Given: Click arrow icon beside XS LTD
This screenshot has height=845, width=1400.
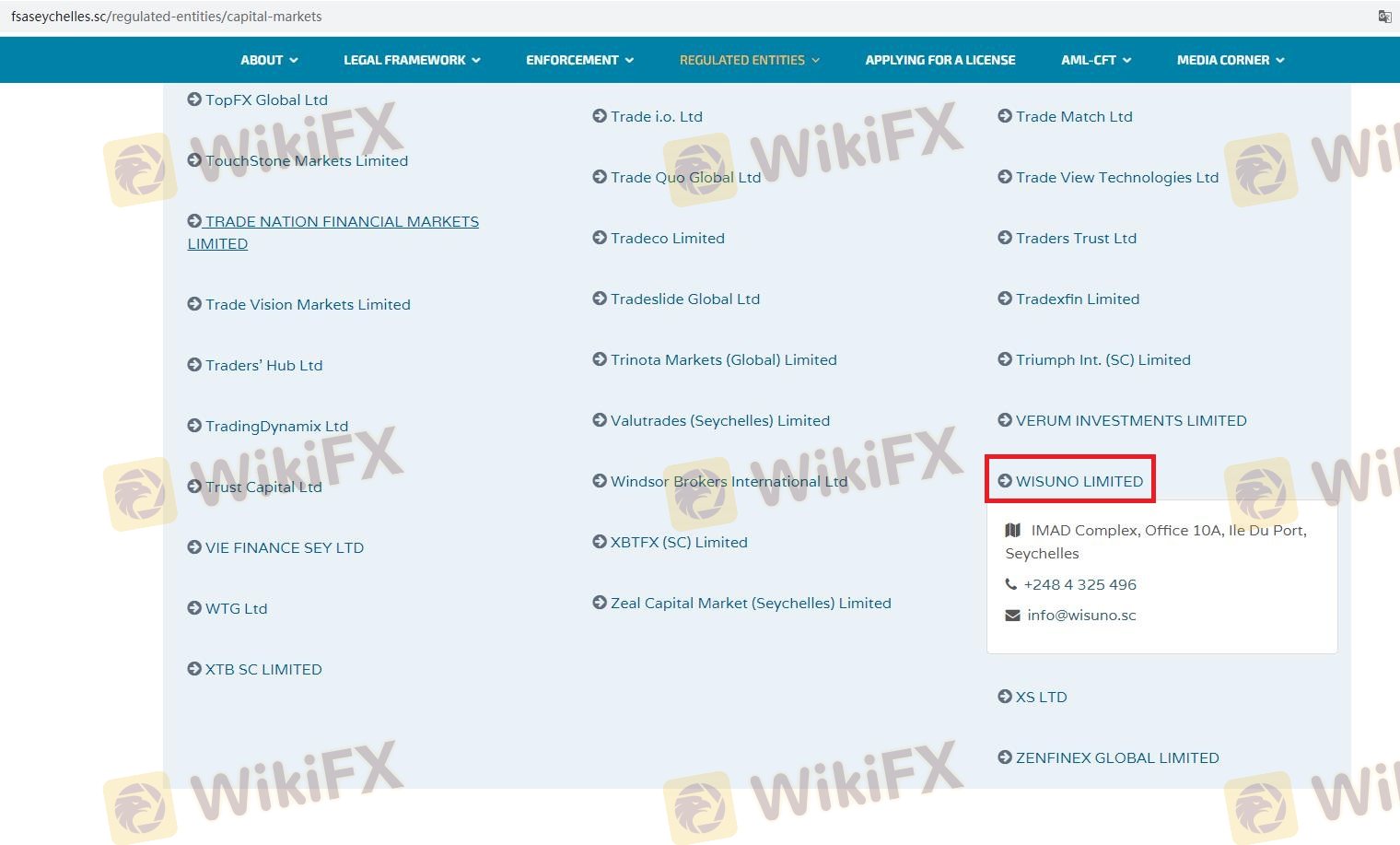Looking at the screenshot, I should click(x=1005, y=697).
